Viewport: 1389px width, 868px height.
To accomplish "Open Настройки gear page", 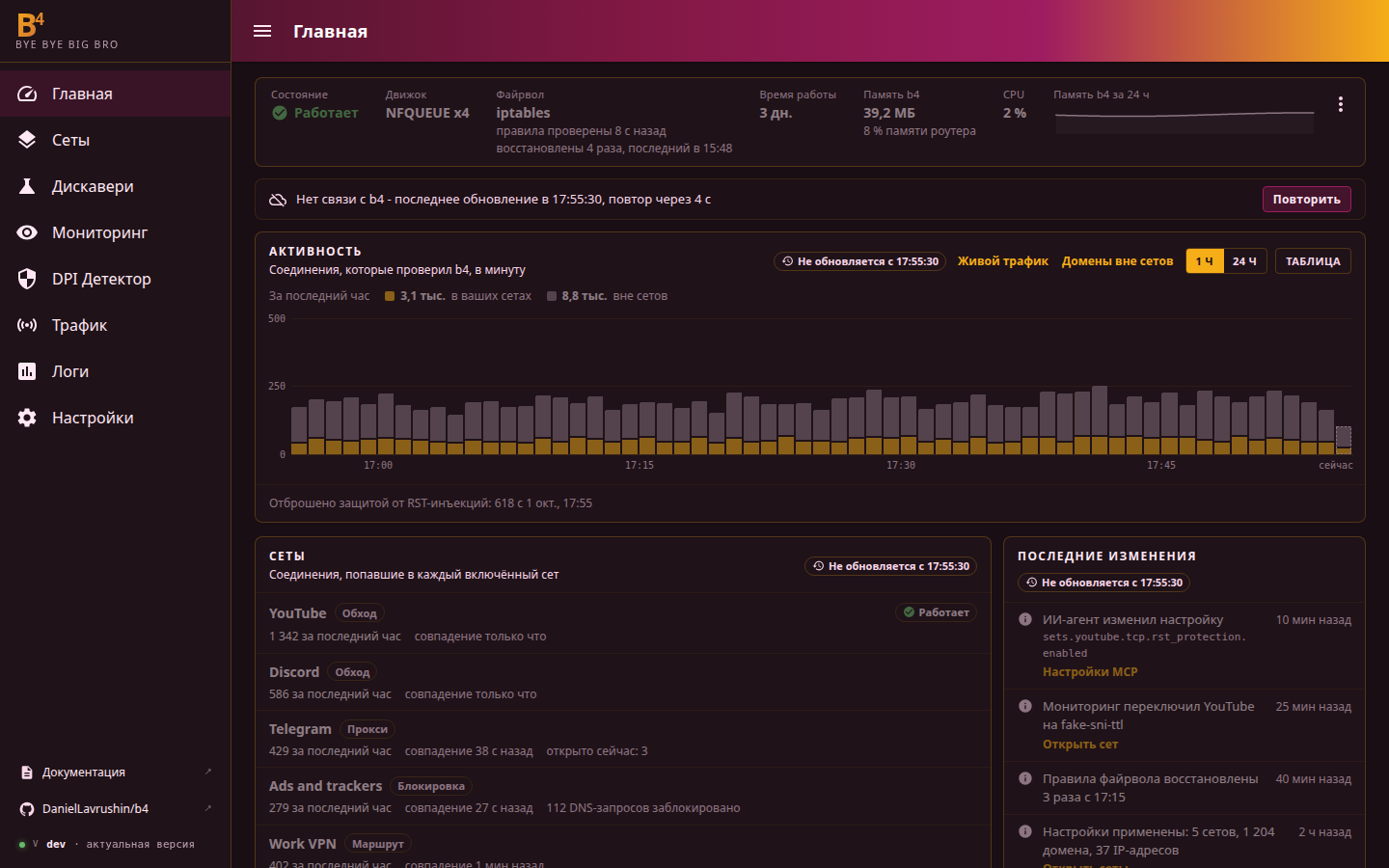I will pyautogui.click(x=116, y=418).
